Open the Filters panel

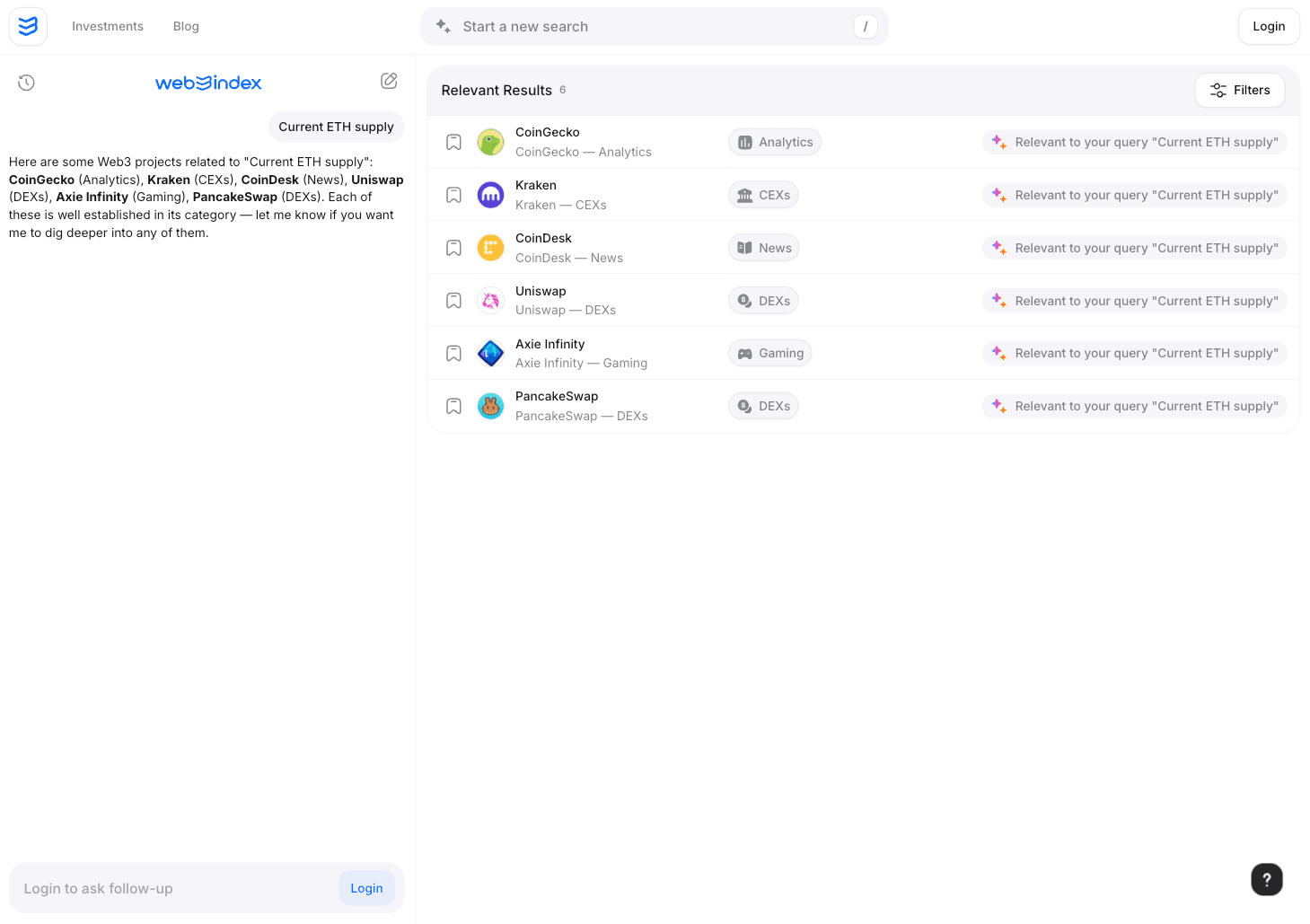tap(1239, 90)
